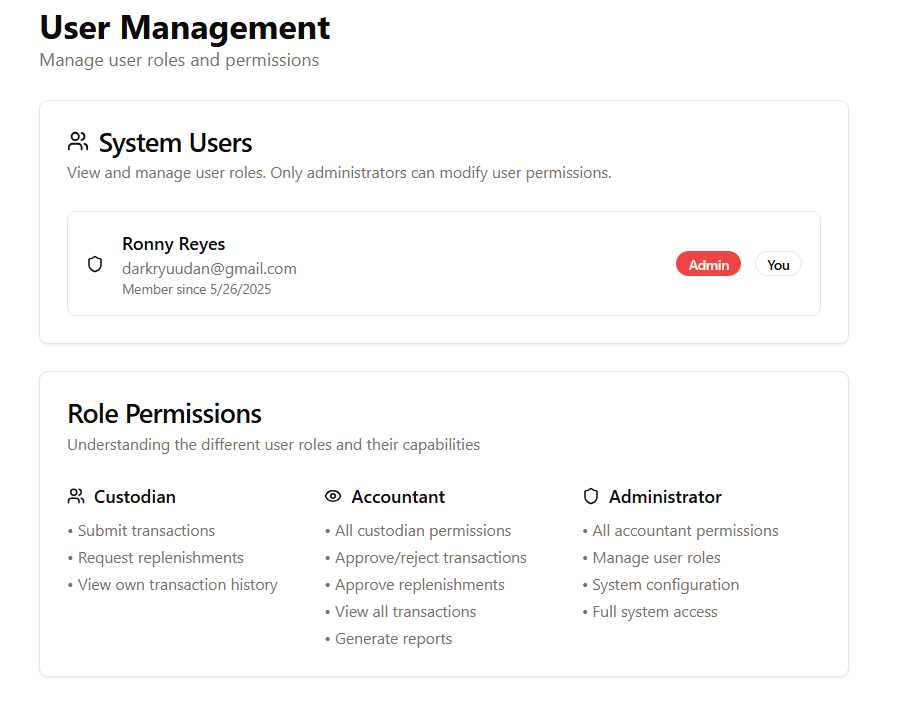
Task: Click the shield icon next to Ronny Reyes
Action: pyautogui.click(x=95, y=264)
